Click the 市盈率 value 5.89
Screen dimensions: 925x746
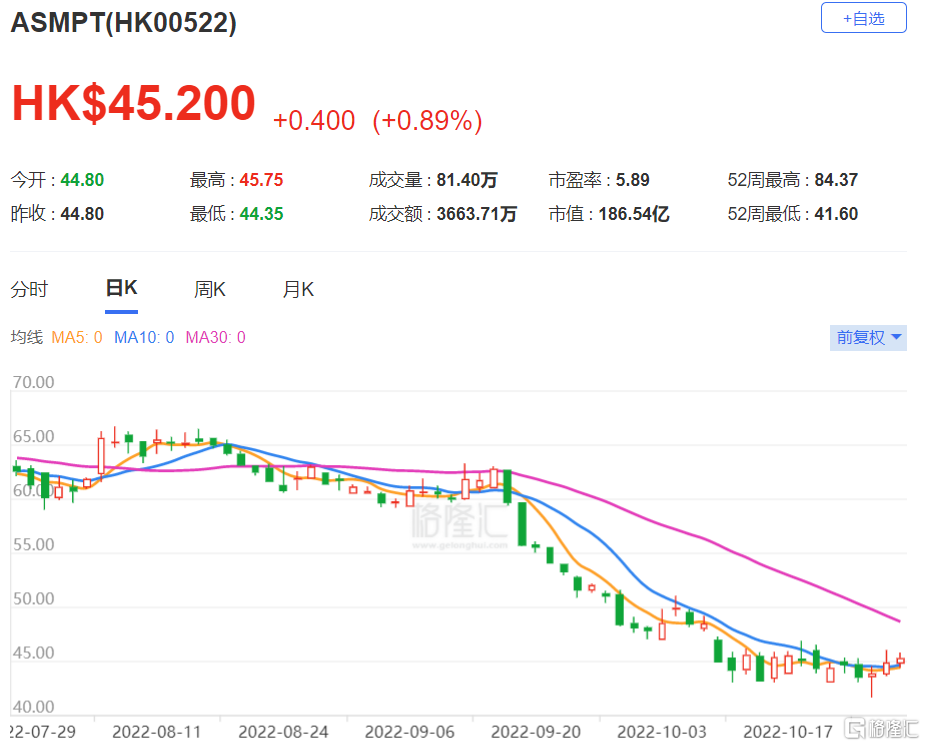click(632, 180)
